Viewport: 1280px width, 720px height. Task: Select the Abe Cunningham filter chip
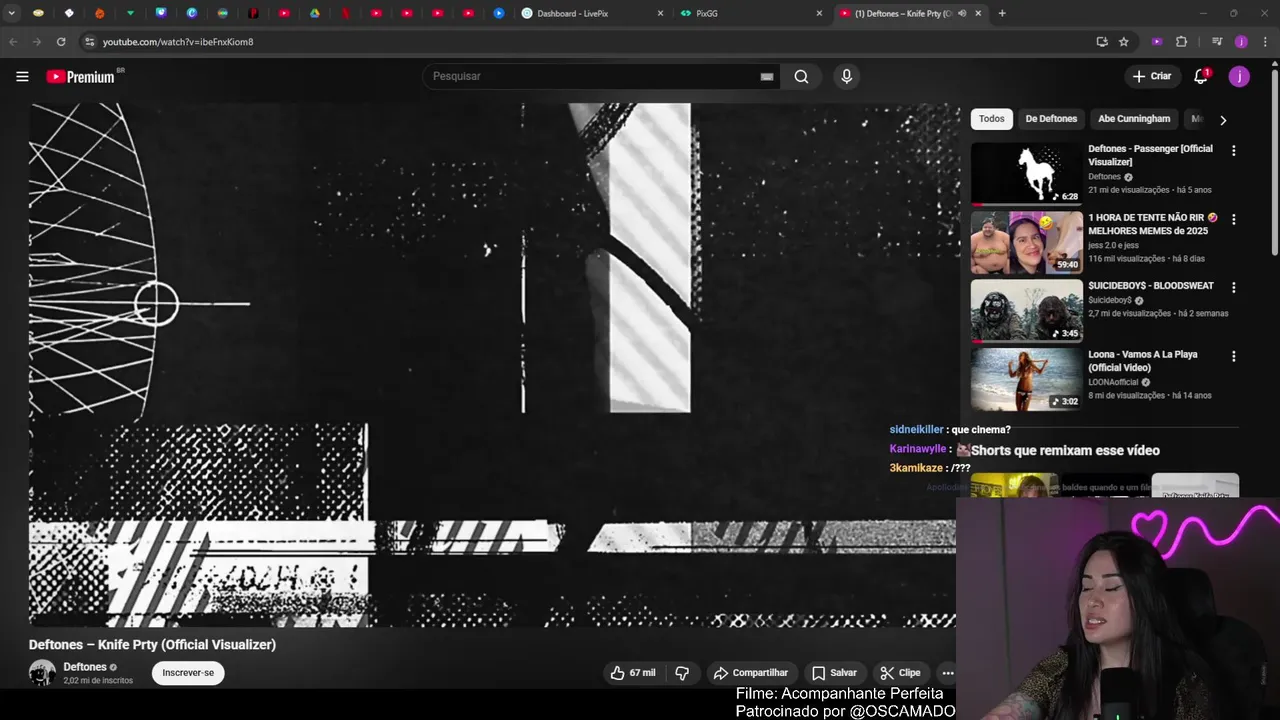coord(1134,119)
